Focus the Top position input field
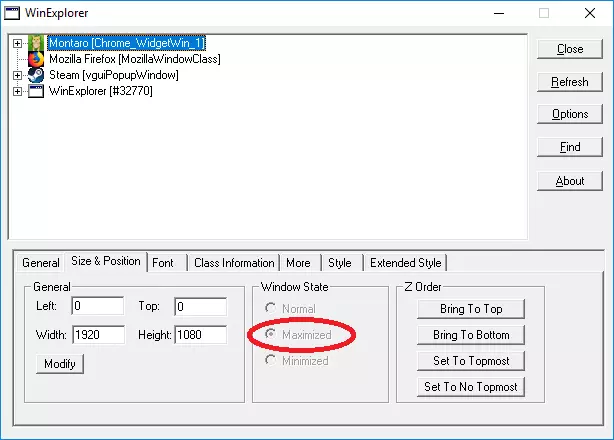This screenshot has width=614, height=440. tap(200, 306)
